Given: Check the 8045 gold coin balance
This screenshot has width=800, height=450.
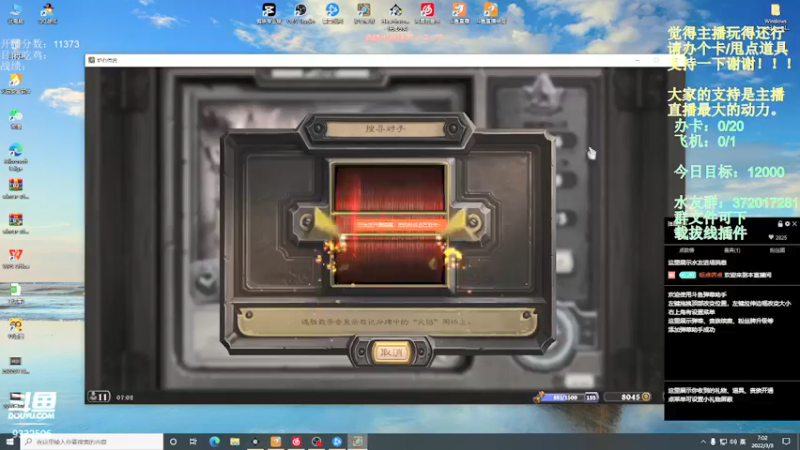Looking at the screenshot, I should pyautogui.click(x=630, y=397).
